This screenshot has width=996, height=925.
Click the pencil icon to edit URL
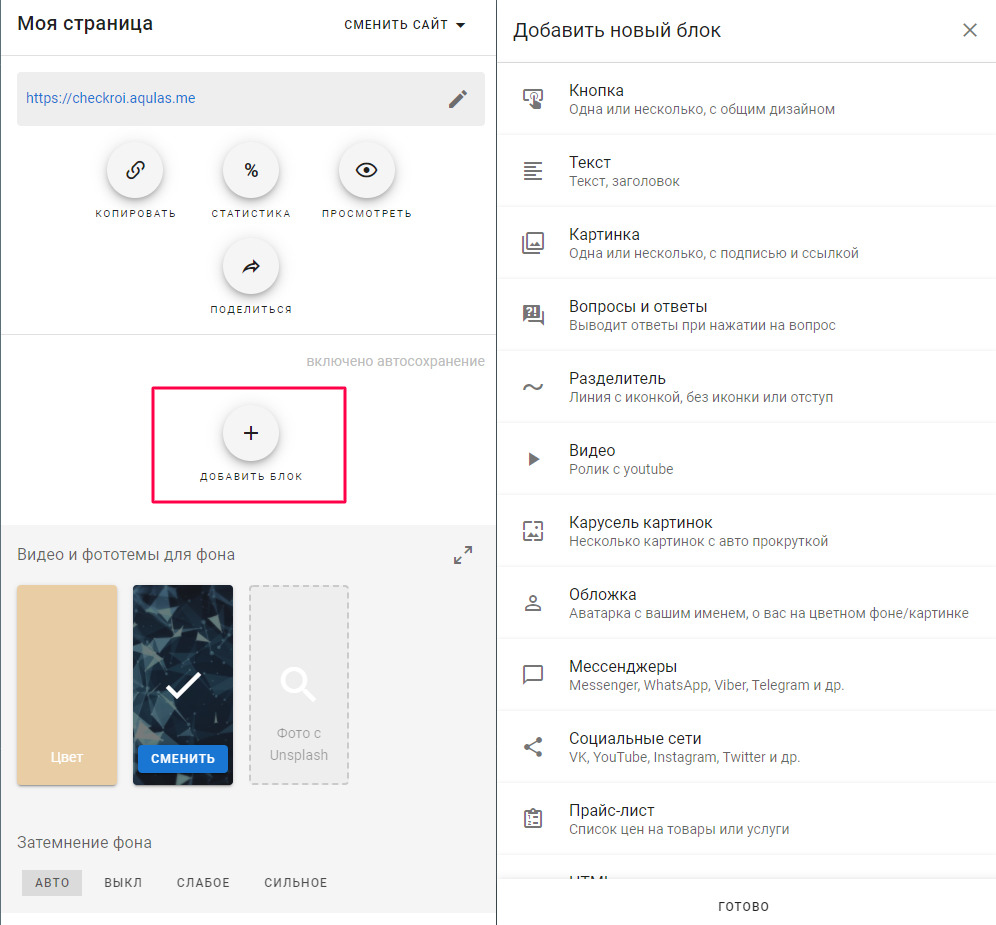(x=457, y=98)
